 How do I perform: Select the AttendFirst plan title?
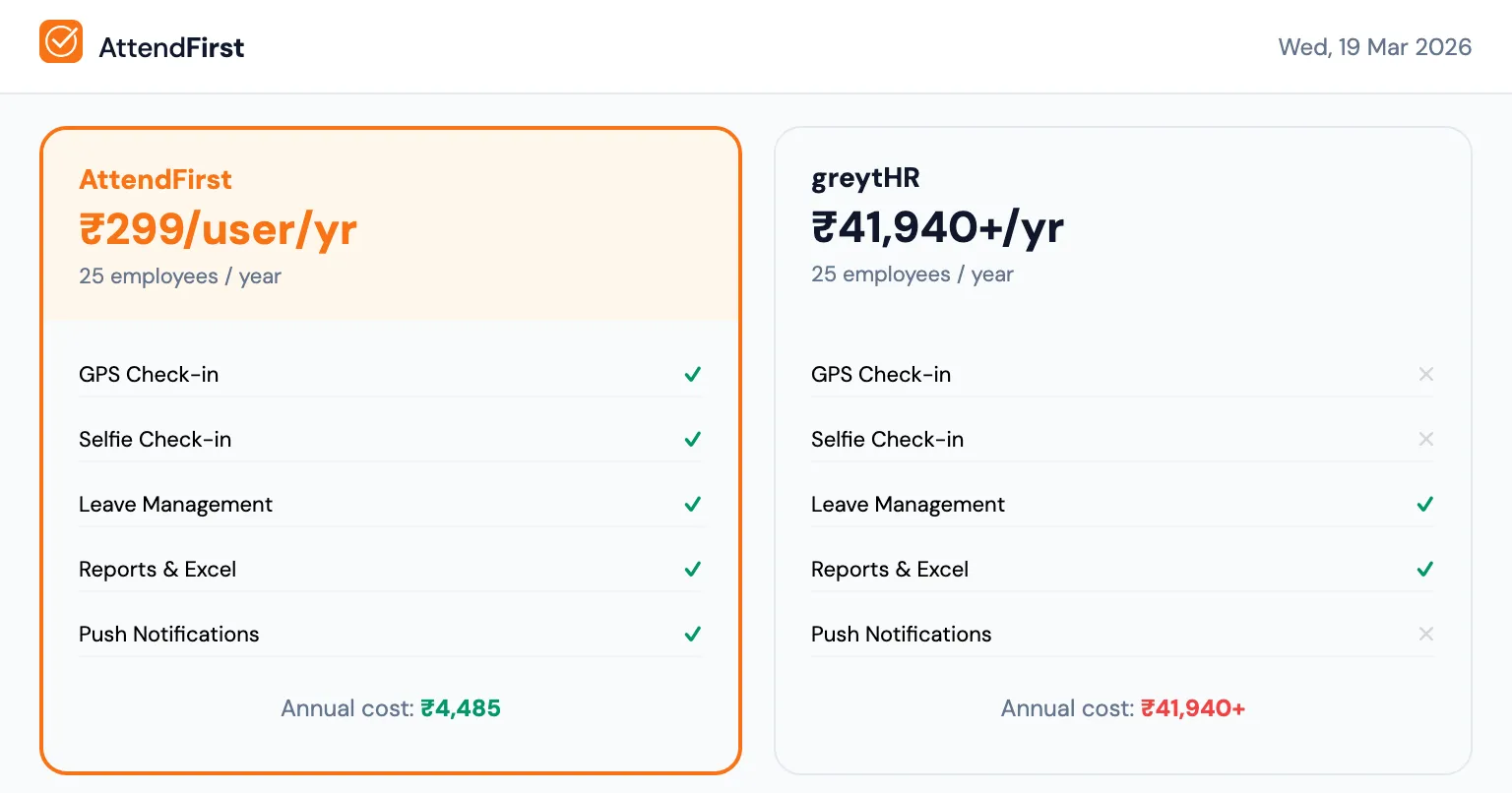coord(156,179)
